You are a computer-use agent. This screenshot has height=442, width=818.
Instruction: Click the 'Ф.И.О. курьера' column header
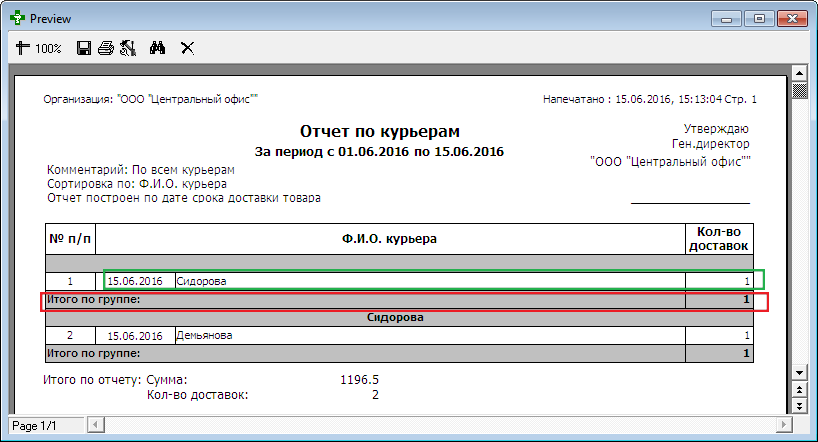[x=390, y=239]
